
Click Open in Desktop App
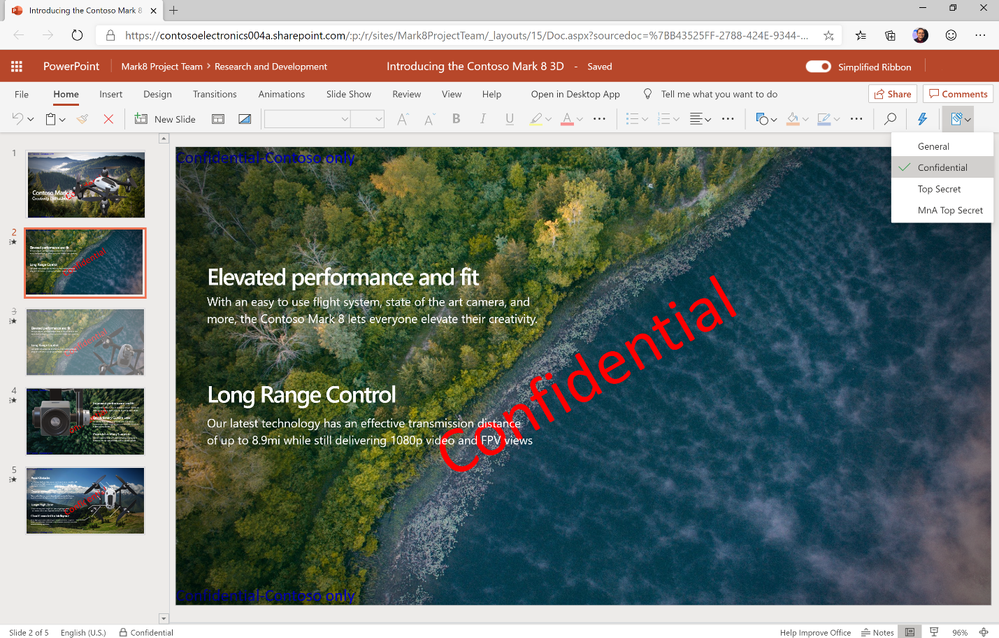click(575, 94)
